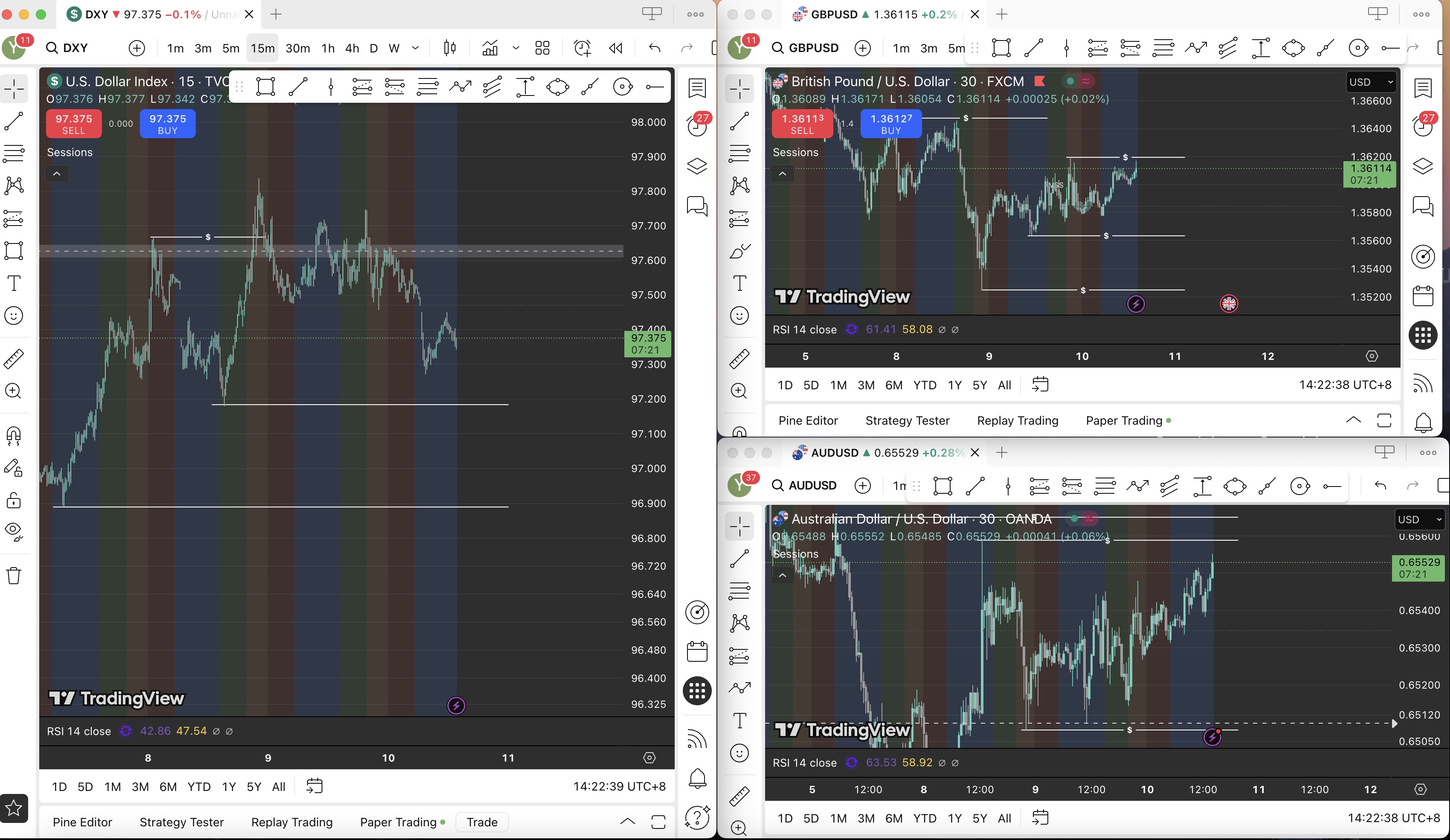
Task: Open the object tree layers panel in DXY sidebar
Action: (x=697, y=166)
